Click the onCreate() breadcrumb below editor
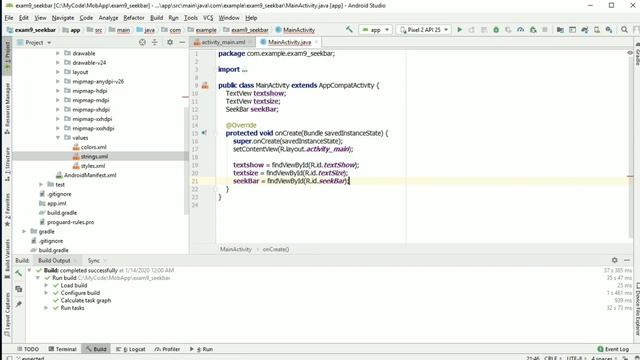 pos(276,249)
